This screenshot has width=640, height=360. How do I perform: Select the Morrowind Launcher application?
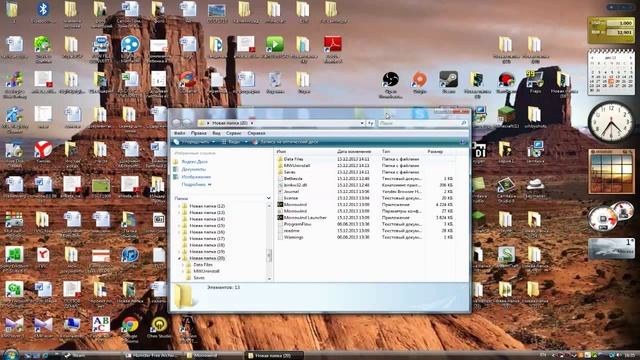click(305, 218)
